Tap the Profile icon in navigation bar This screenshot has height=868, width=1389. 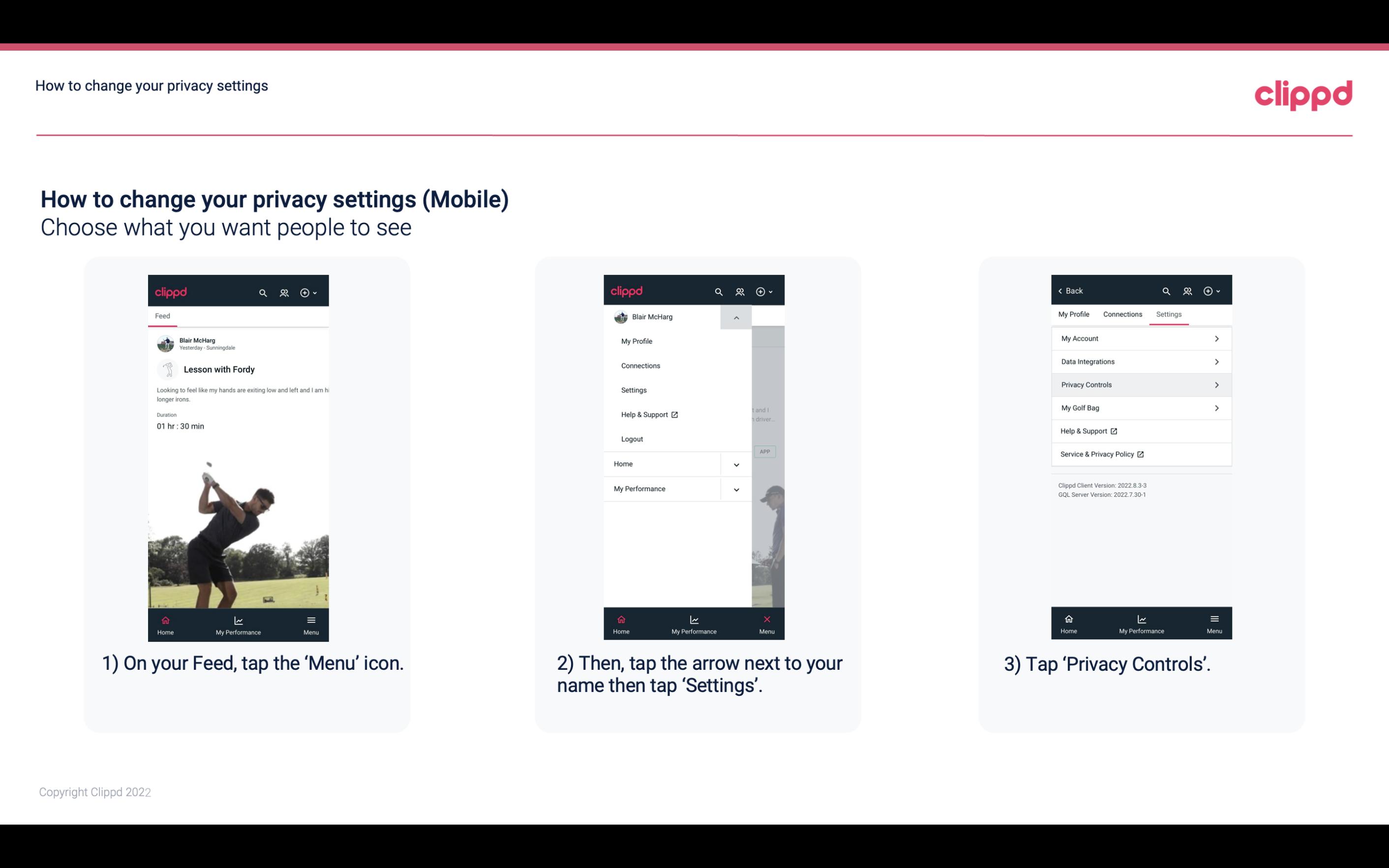pyautogui.click(x=285, y=291)
